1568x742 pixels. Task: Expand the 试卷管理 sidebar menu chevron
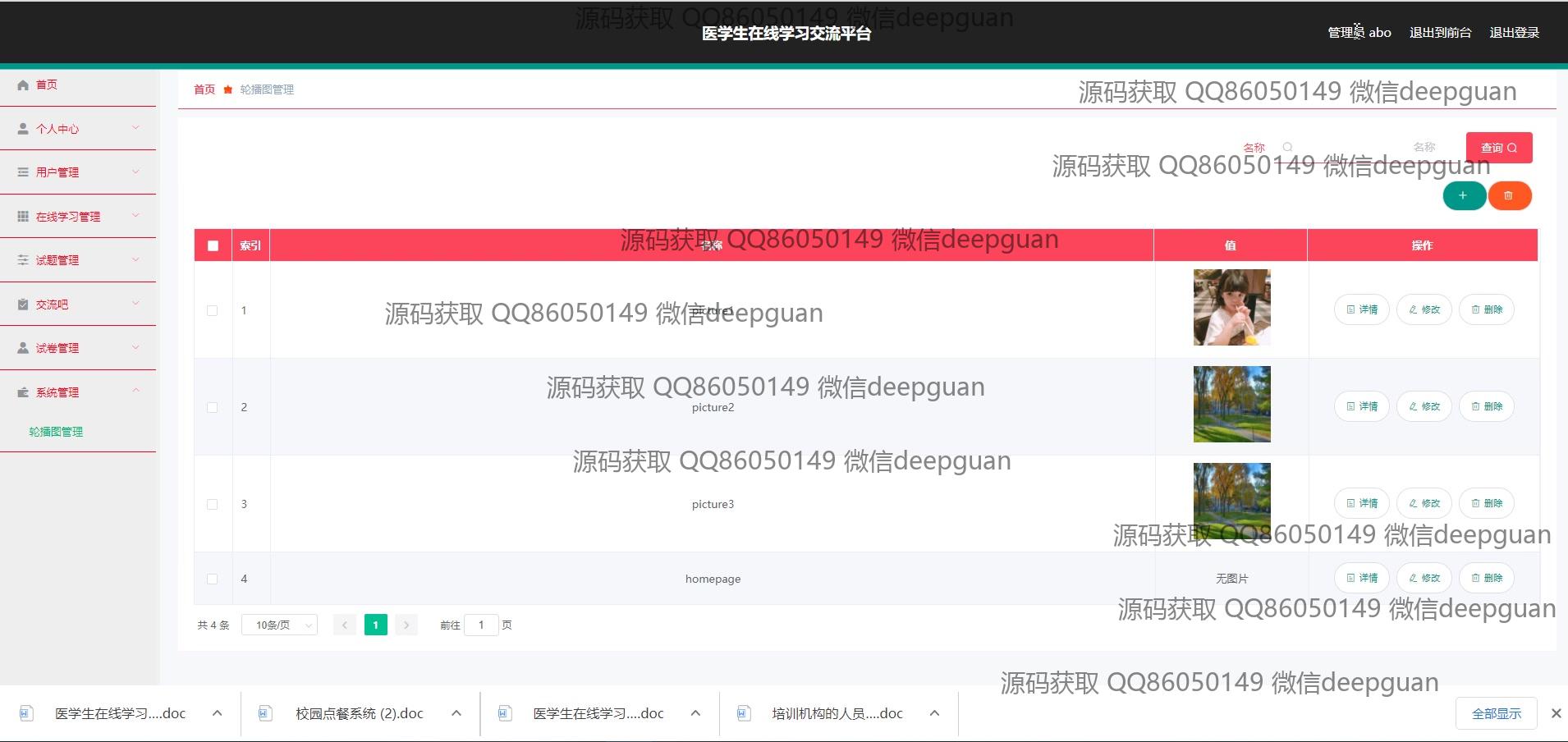coord(136,347)
